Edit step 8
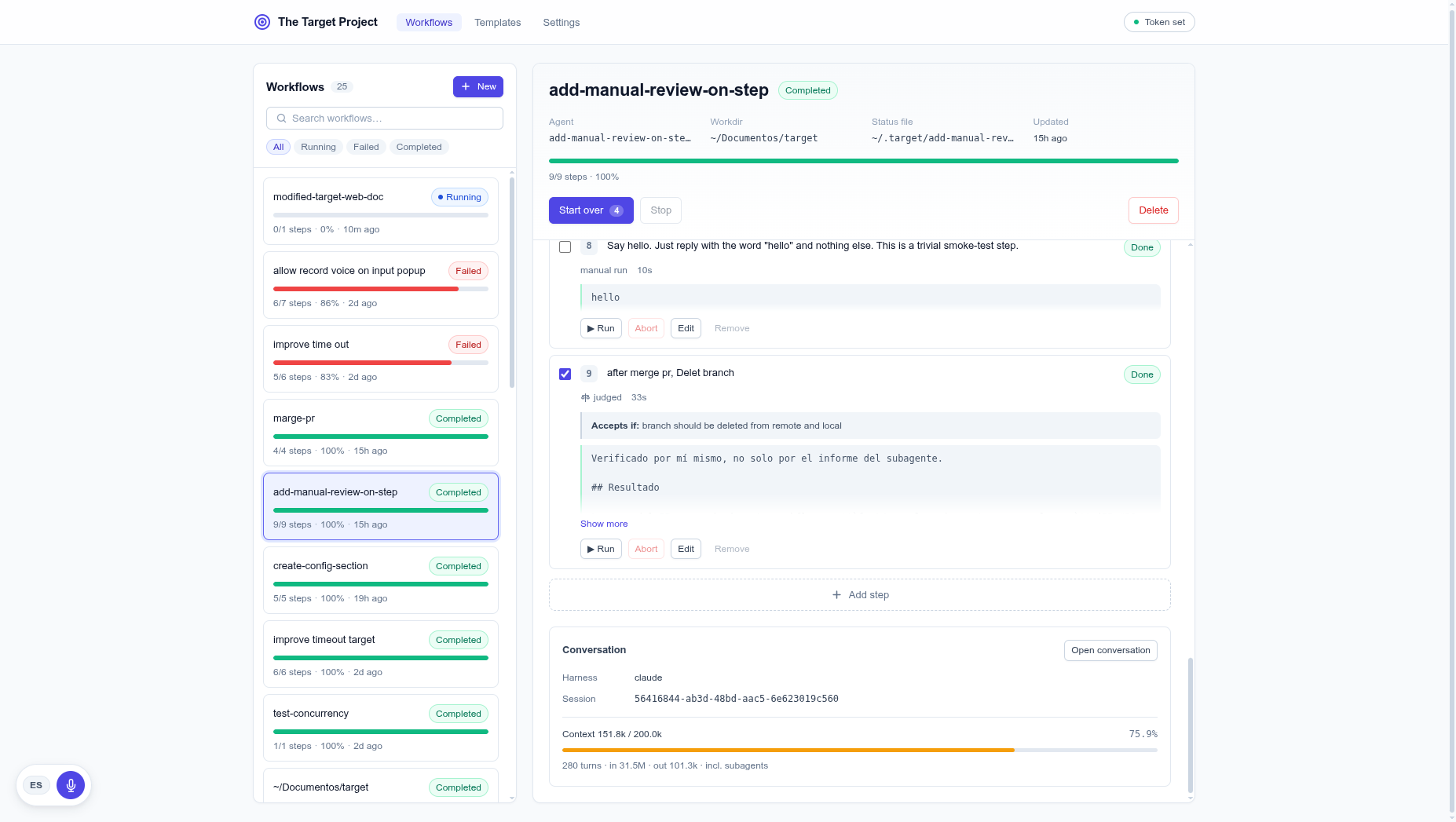Image resolution: width=1456 pixels, height=822 pixels. [686, 328]
